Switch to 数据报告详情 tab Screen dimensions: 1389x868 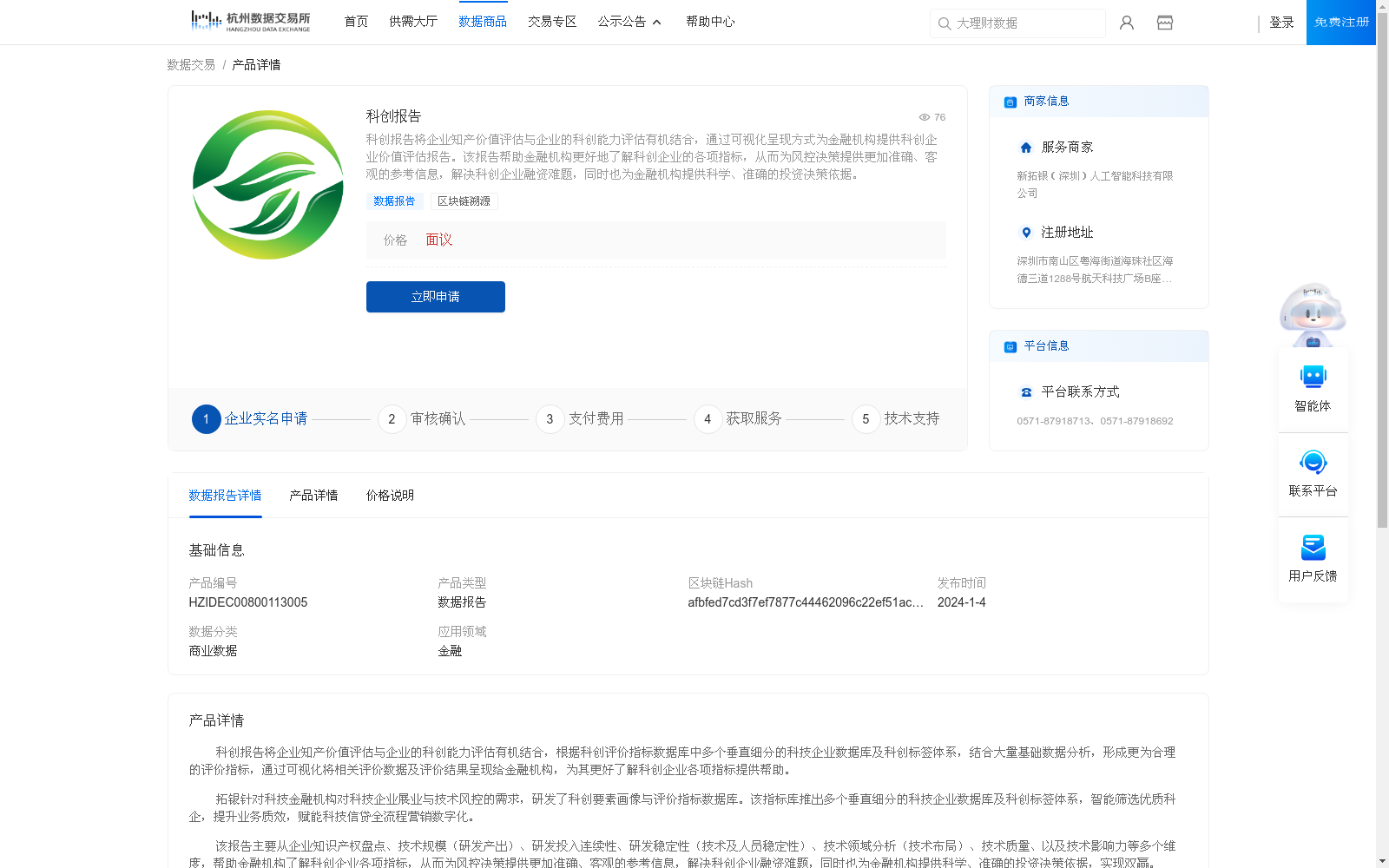coord(225,496)
